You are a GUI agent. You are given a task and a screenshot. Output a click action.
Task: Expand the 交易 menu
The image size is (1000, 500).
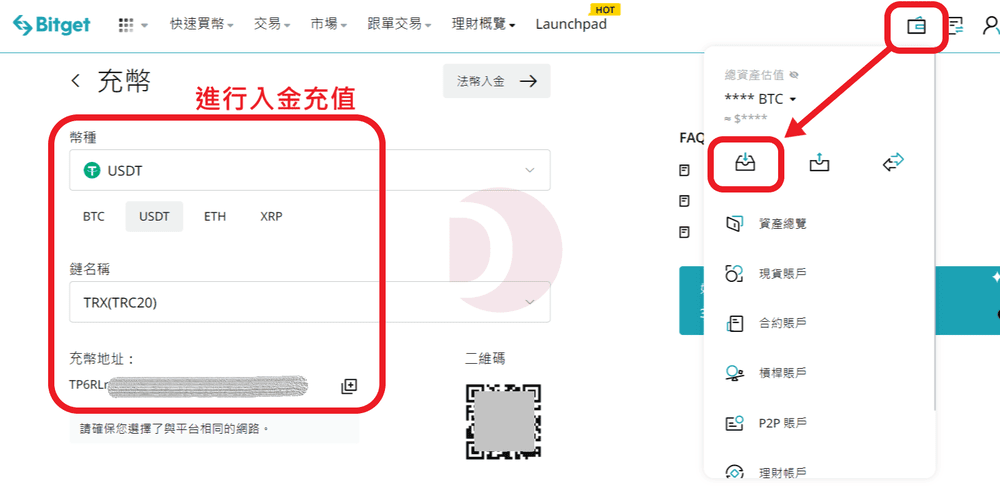click(272, 24)
